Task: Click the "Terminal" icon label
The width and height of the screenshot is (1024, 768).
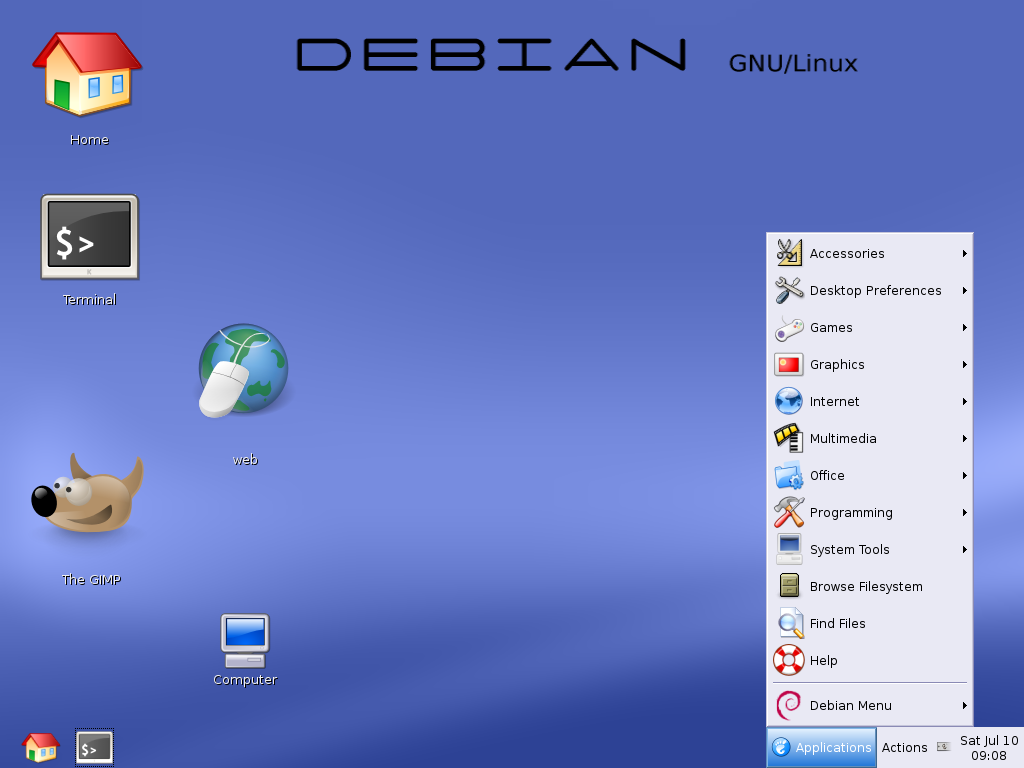Action: 89,300
